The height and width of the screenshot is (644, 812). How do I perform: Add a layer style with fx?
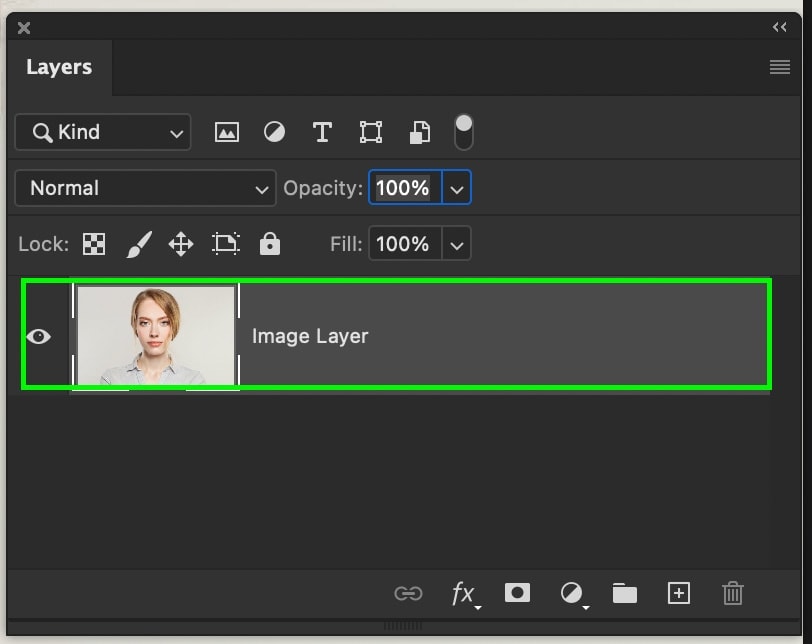463,594
